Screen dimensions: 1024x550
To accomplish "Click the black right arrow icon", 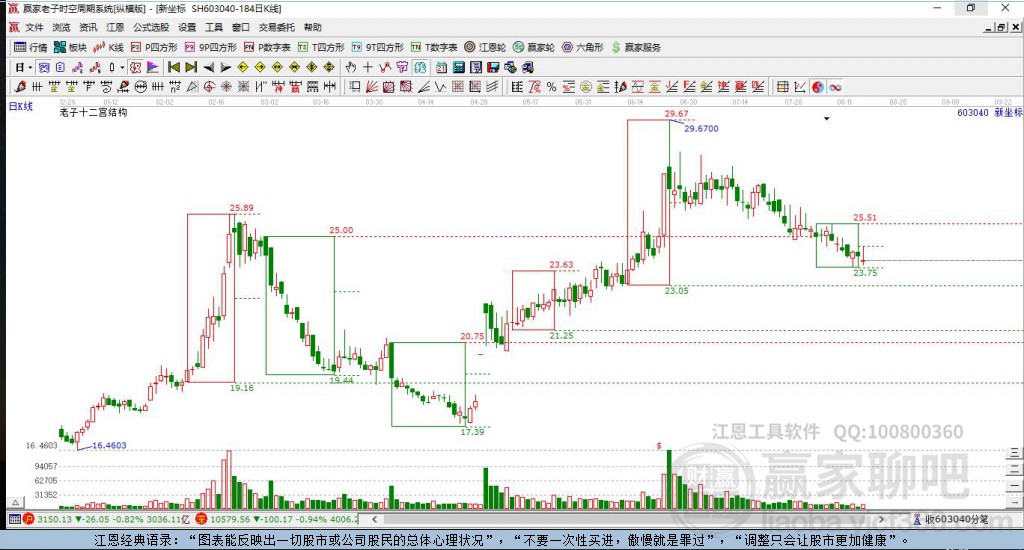I will point(225,67).
